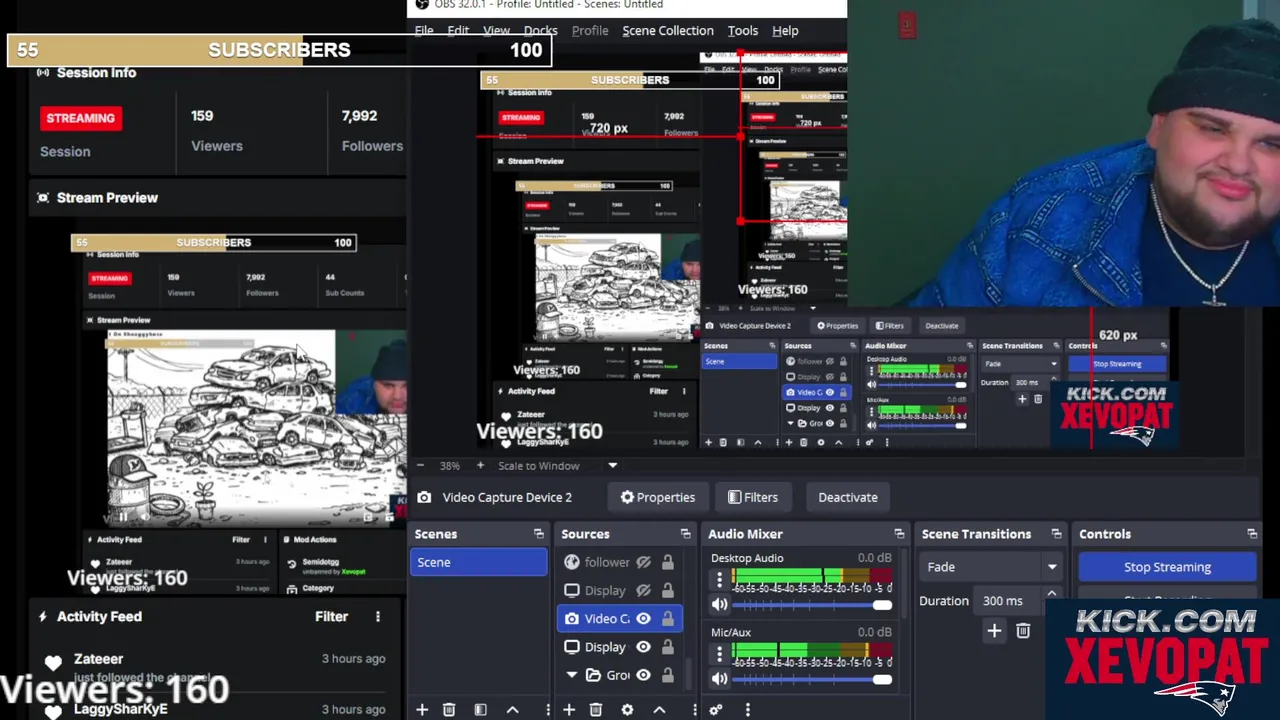The width and height of the screenshot is (1280, 720).
Task: Hide the Video Capture source eye toggle
Action: pos(643,618)
